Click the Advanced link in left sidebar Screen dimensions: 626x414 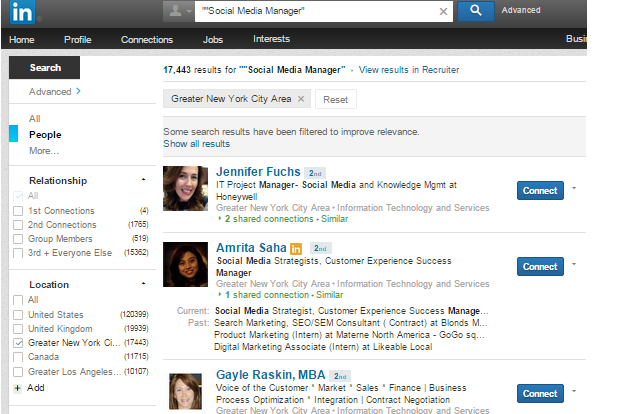tap(50, 91)
